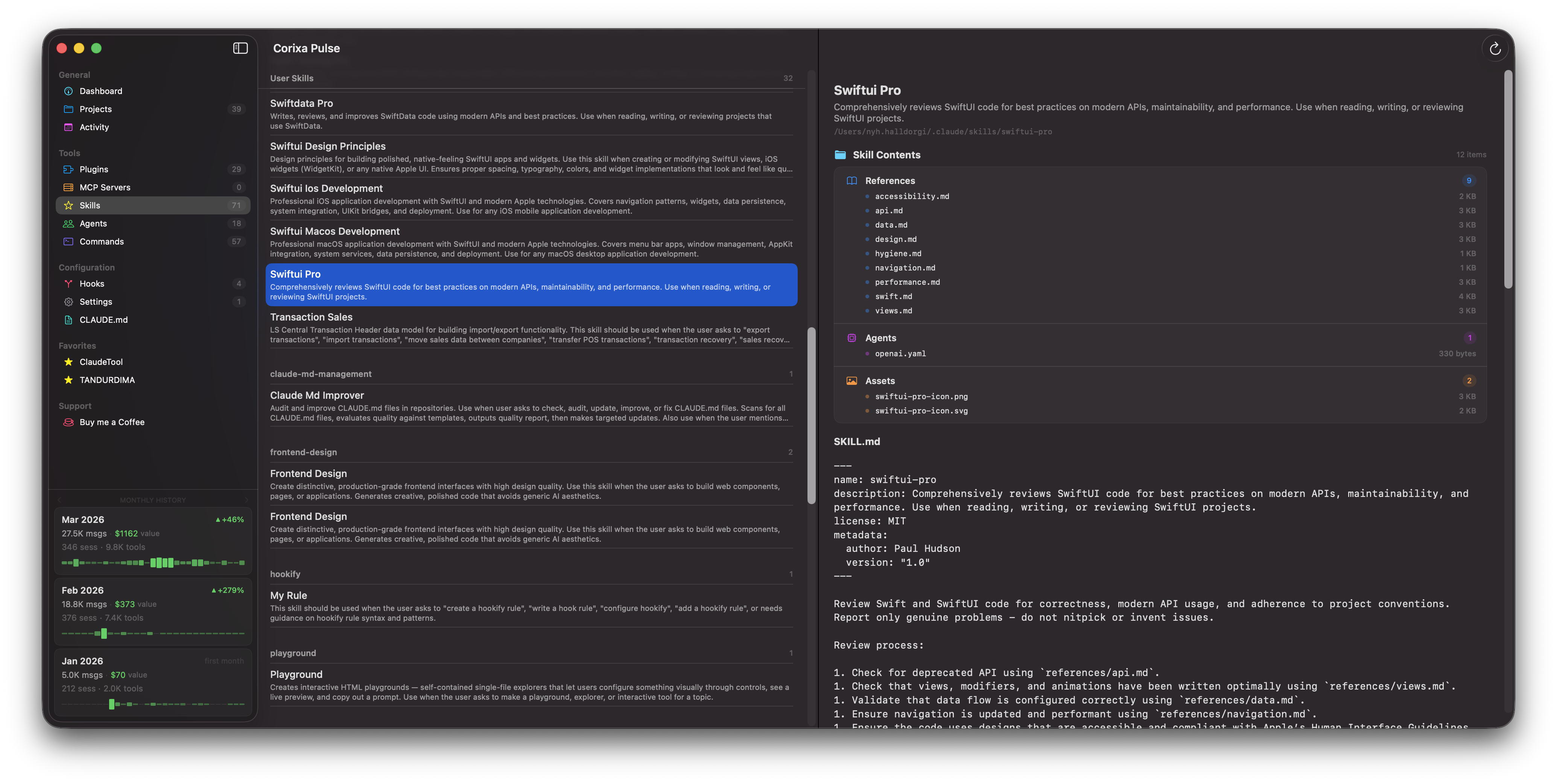Click the CLAUDE.md document icon
This screenshot has width=1557, height=784.
click(68, 321)
